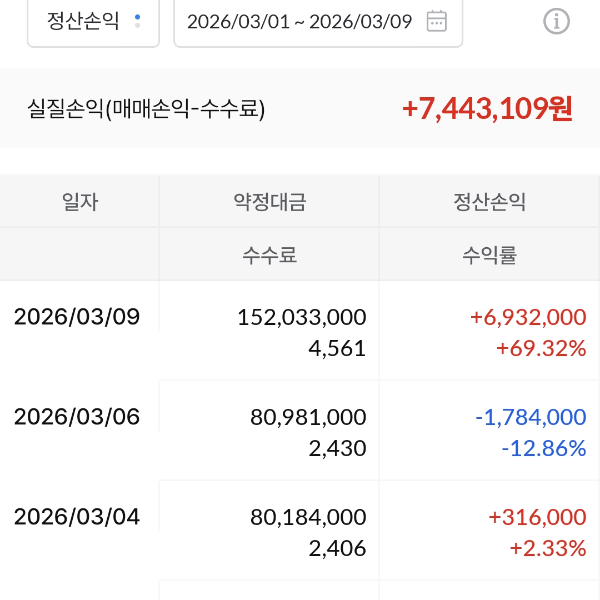Click the 실질손익(매매손익-수수료) label

click(x=146, y=109)
